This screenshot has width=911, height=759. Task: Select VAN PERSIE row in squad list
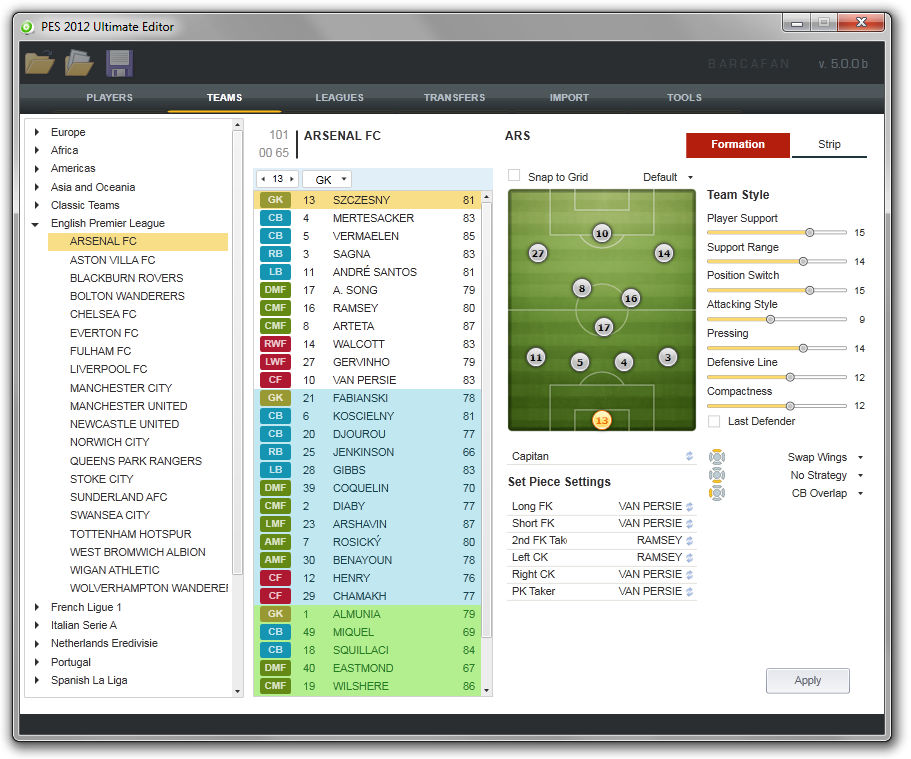(367, 380)
